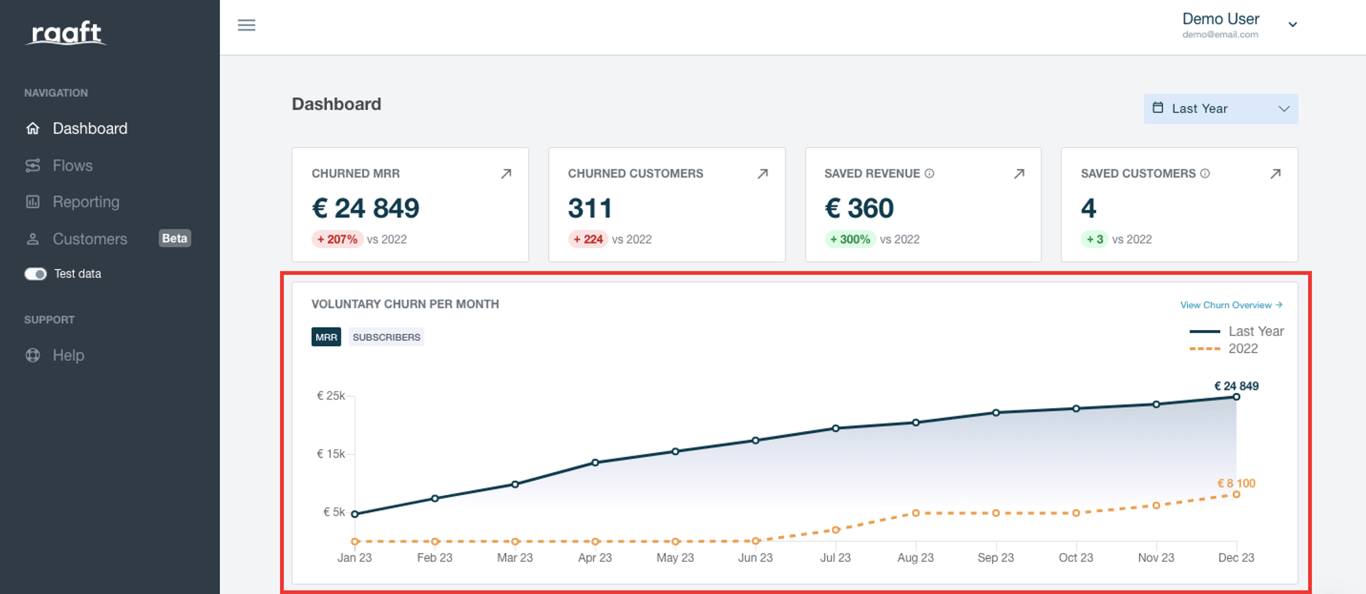Click the Last Year legend entry

(1237, 331)
